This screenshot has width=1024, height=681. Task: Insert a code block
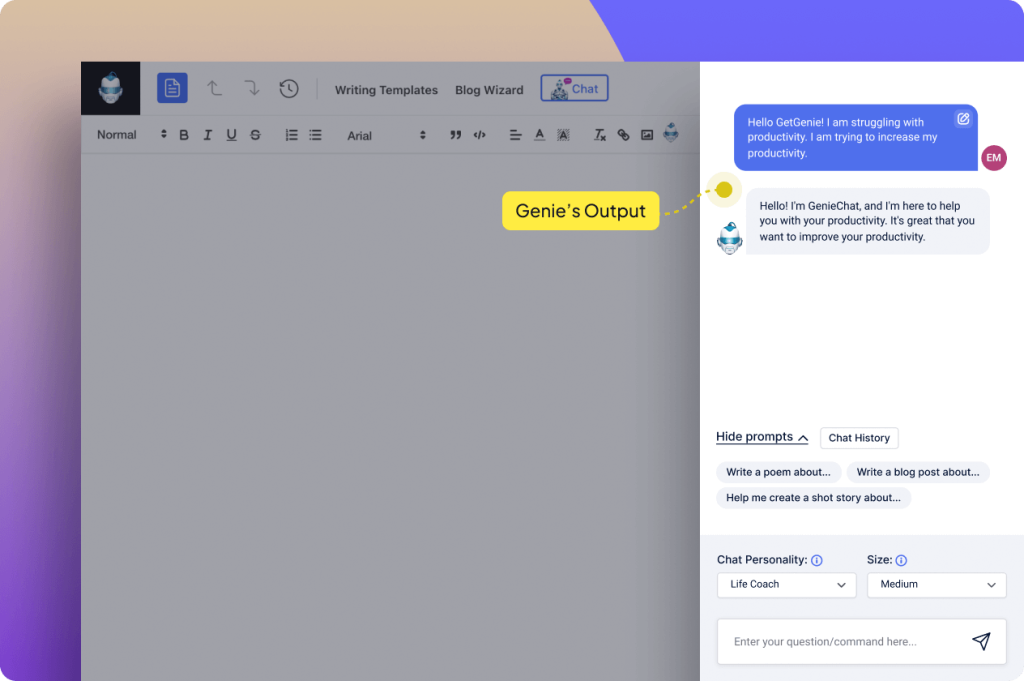tap(479, 135)
